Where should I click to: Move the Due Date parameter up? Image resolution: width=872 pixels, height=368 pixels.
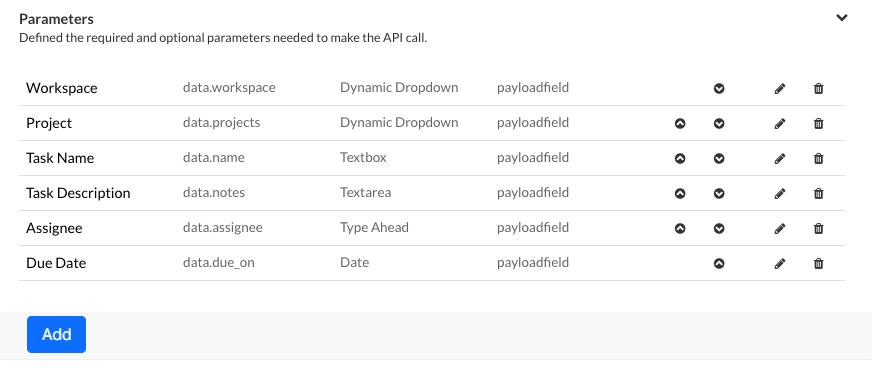pos(719,263)
